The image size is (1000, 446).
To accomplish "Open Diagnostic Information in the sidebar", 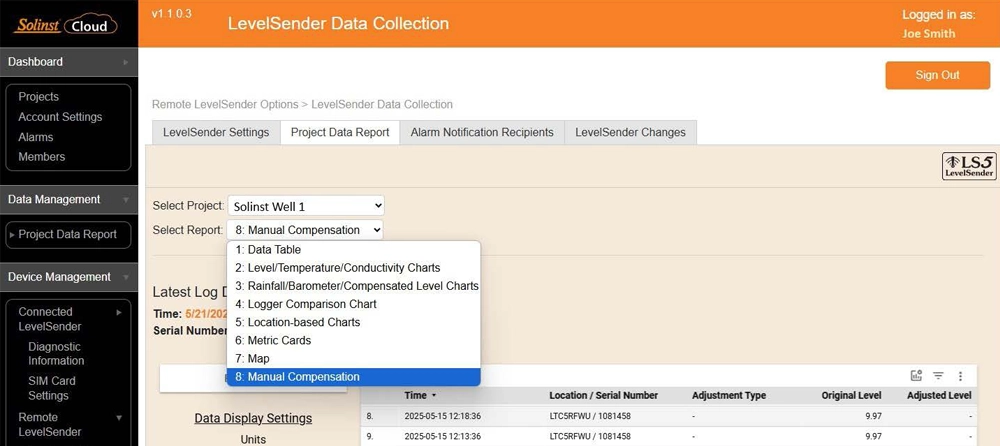I will click(x=55, y=353).
